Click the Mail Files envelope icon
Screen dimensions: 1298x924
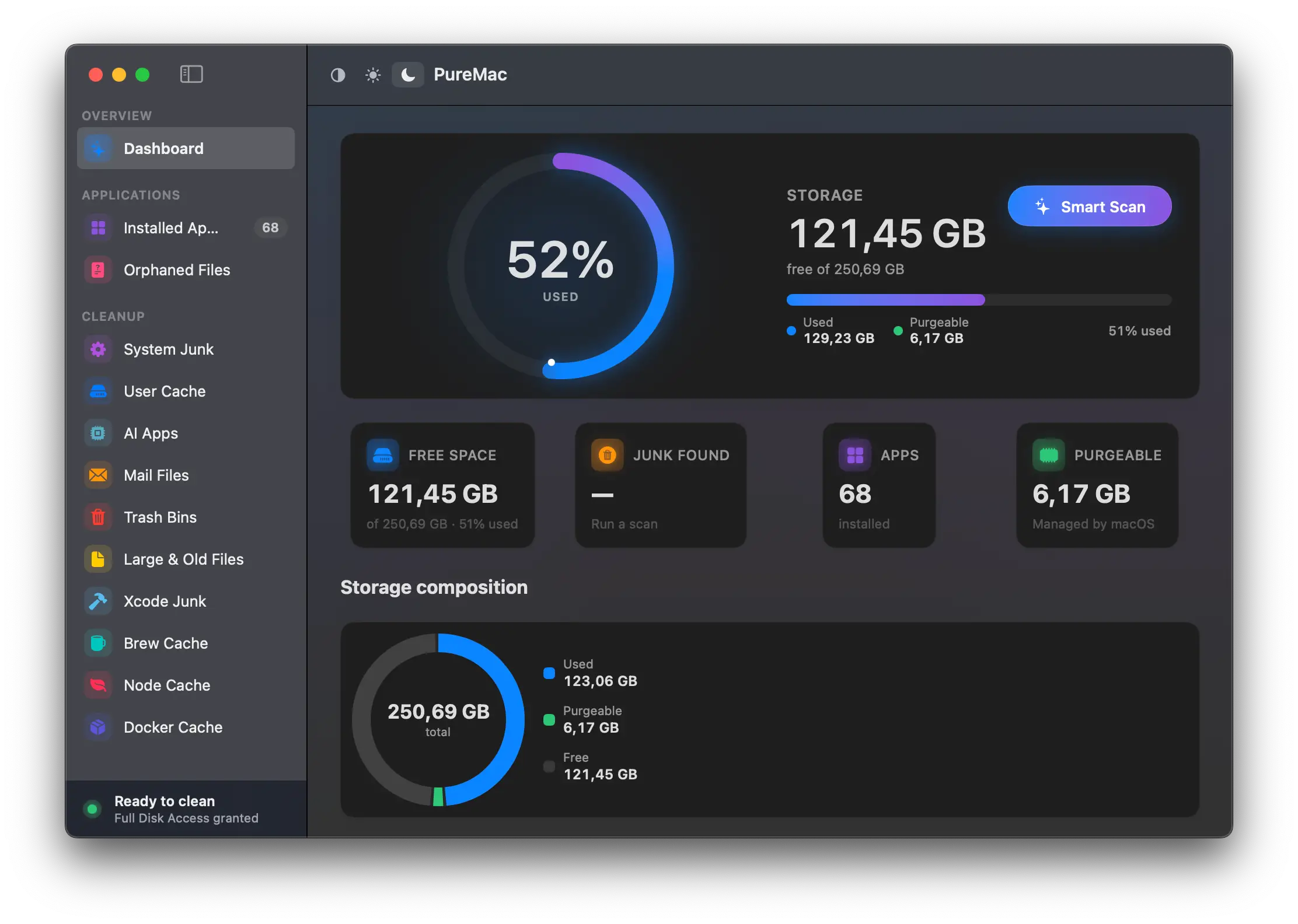[x=98, y=475]
